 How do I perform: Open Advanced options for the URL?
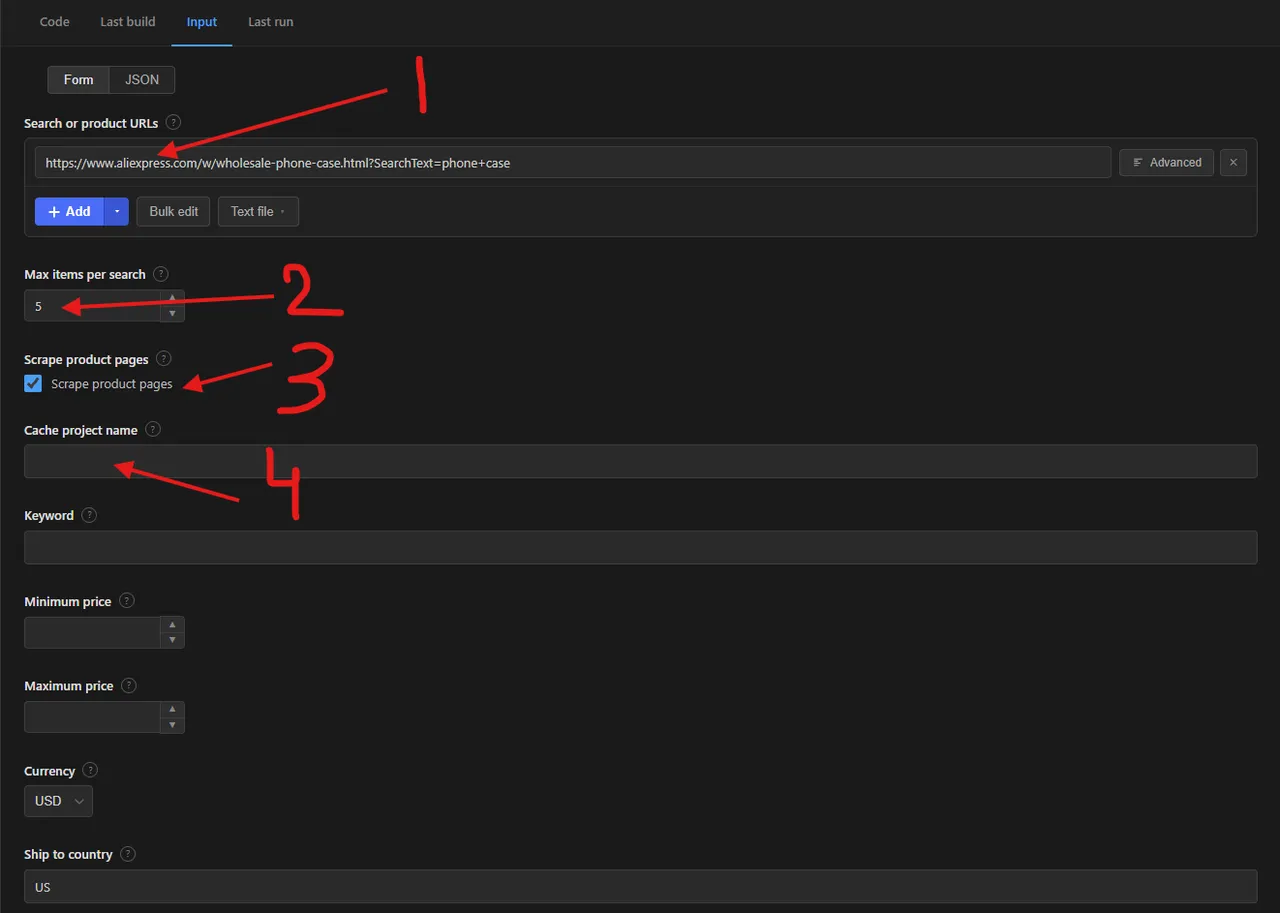(x=1167, y=163)
